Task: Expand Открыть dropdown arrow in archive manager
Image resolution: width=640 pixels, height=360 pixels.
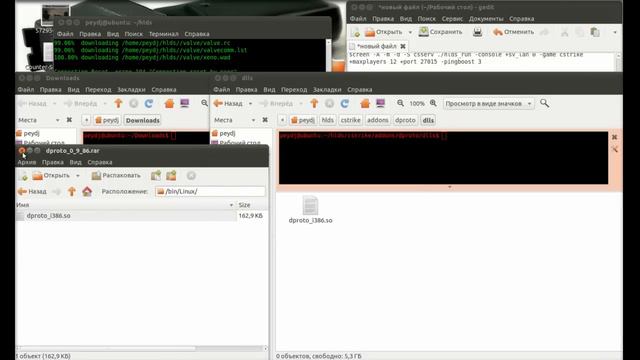Action: coord(78,176)
